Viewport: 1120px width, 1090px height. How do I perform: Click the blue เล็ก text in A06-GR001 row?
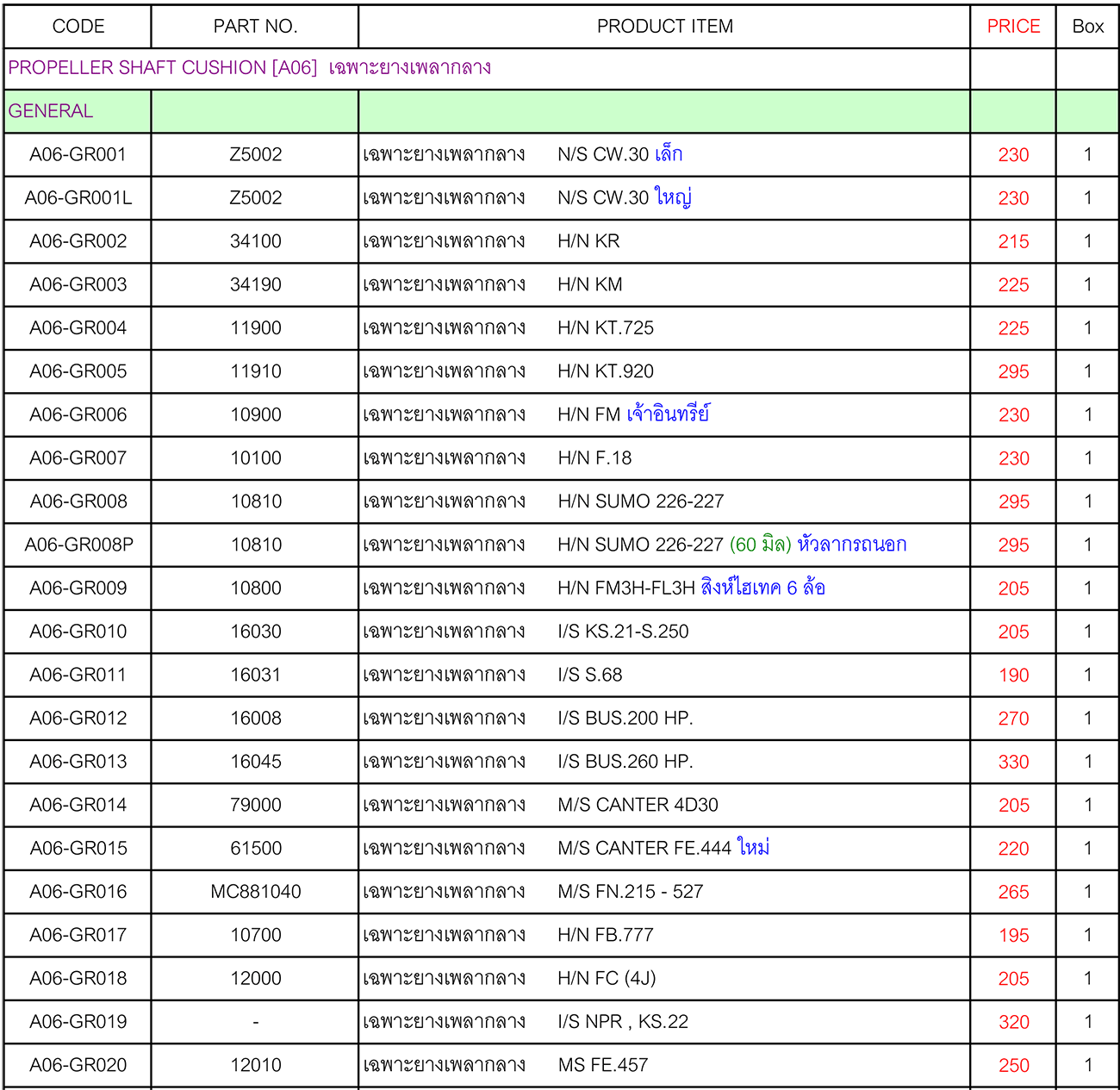[x=669, y=153]
